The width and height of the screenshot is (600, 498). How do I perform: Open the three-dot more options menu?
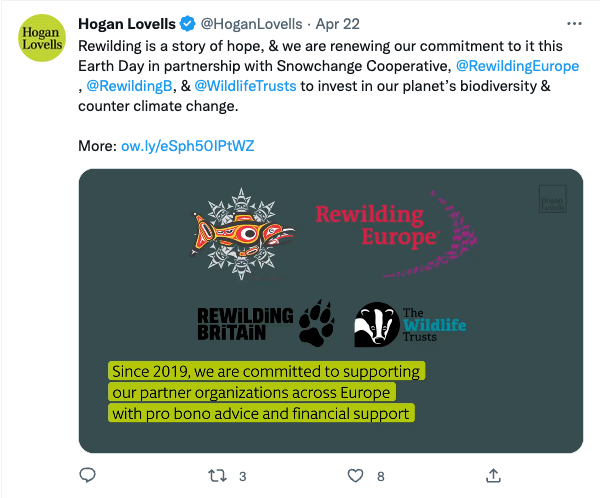(574, 24)
